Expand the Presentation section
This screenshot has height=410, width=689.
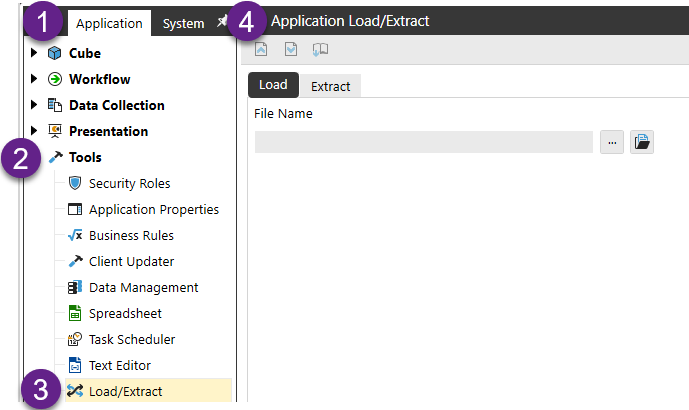[34, 131]
